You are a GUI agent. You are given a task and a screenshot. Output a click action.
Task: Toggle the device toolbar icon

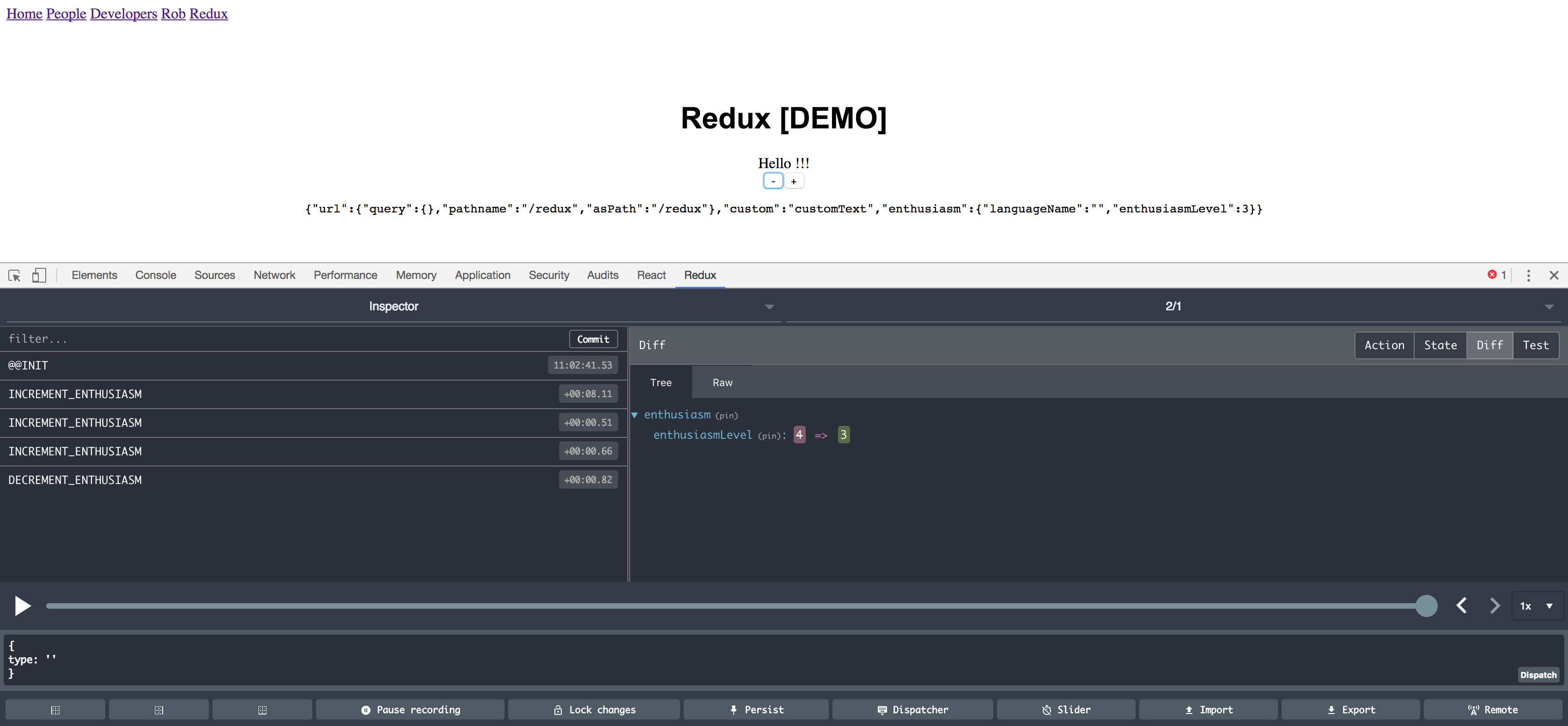coord(39,275)
